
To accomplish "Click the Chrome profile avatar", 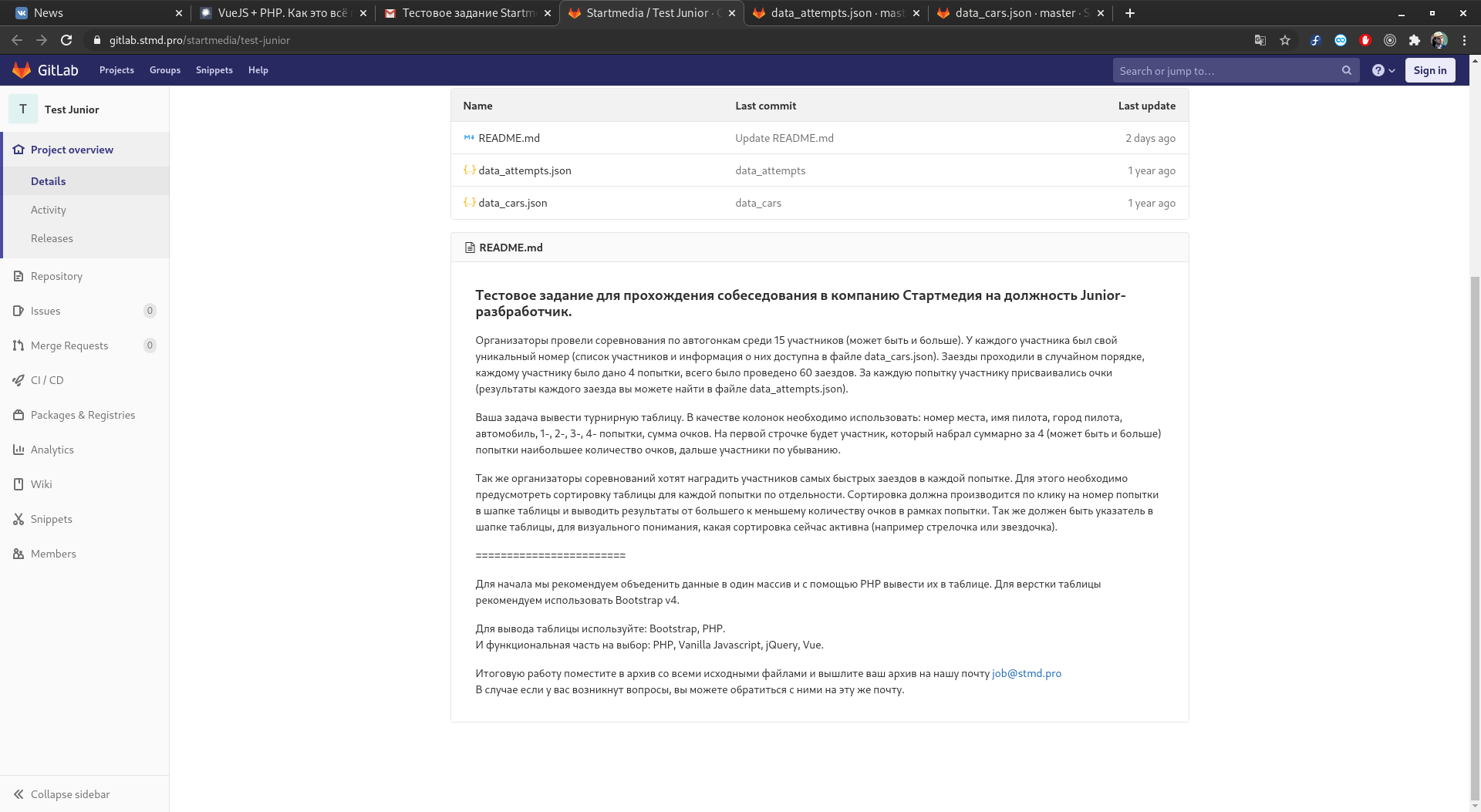I will [1439, 40].
